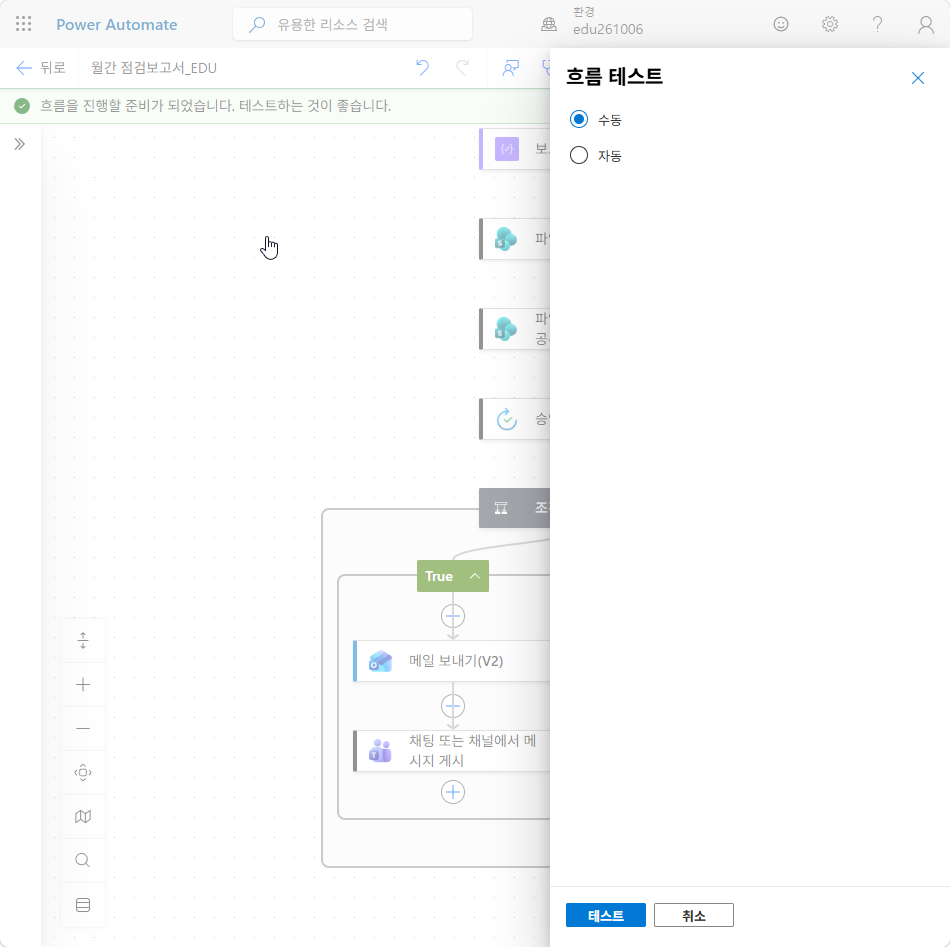Select the 자동 radio option
The width and height of the screenshot is (950, 947).
pyautogui.click(x=579, y=155)
